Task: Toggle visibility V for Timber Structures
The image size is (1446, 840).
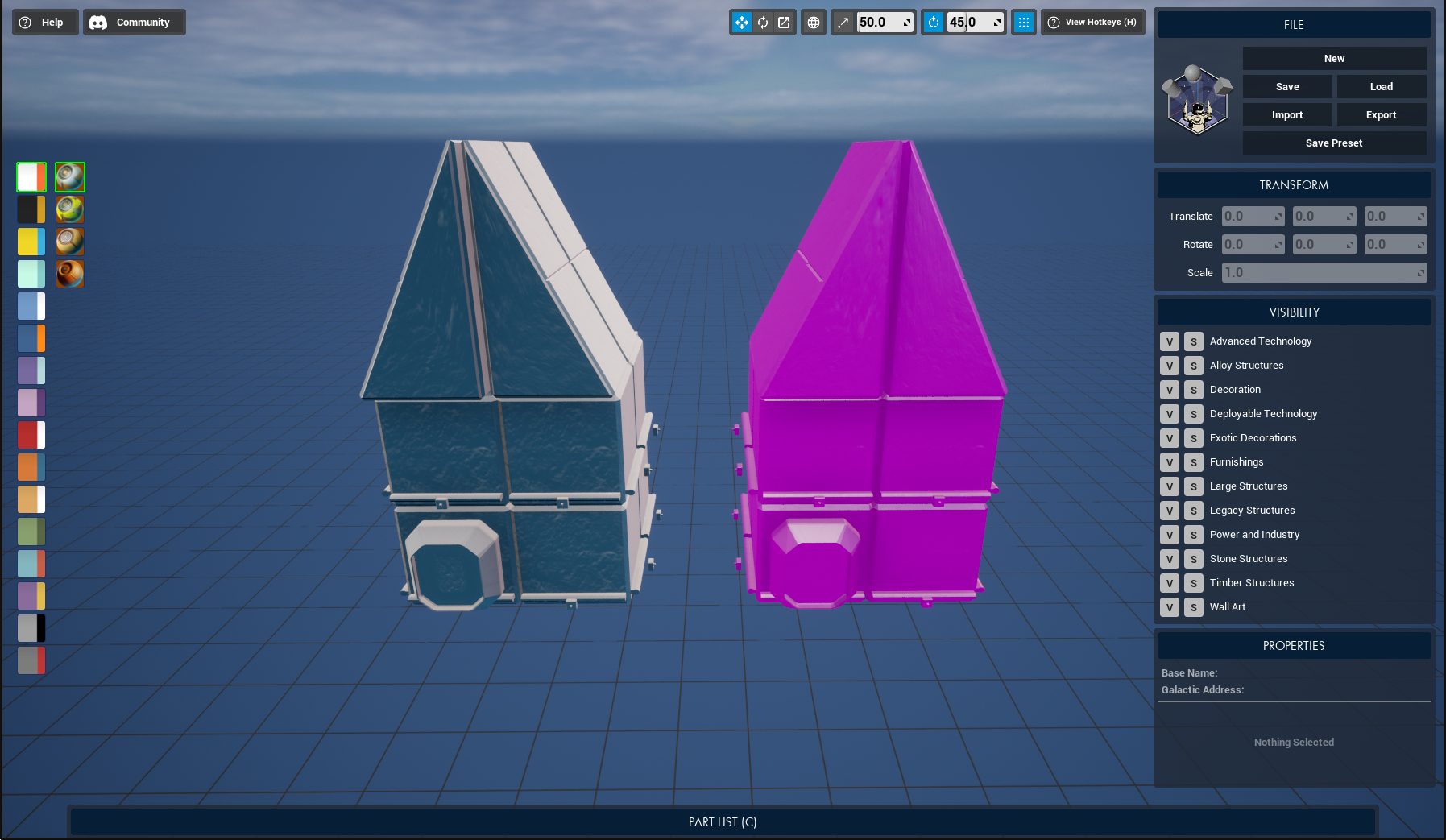Action: [x=1170, y=583]
